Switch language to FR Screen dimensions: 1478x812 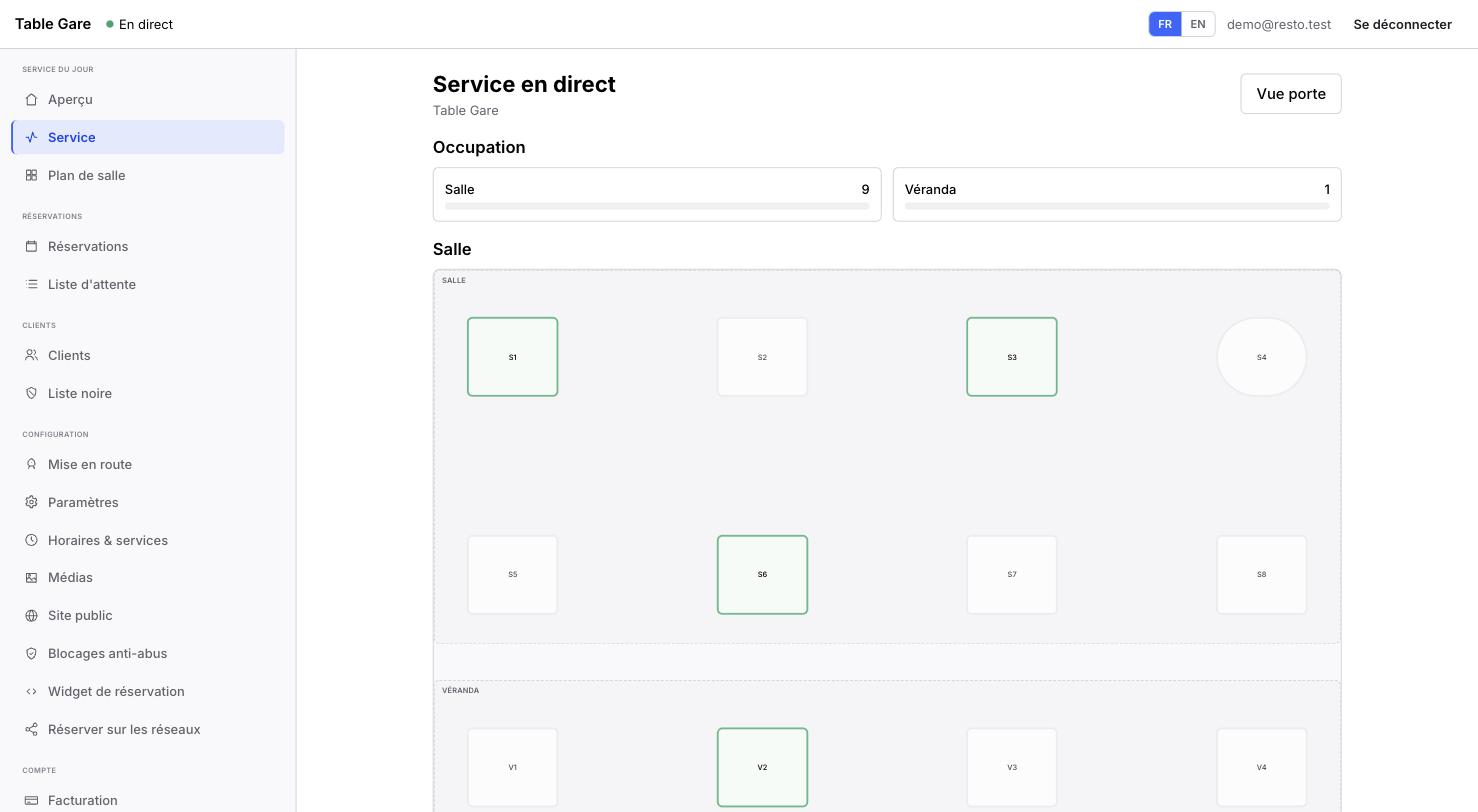[1165, 24]
